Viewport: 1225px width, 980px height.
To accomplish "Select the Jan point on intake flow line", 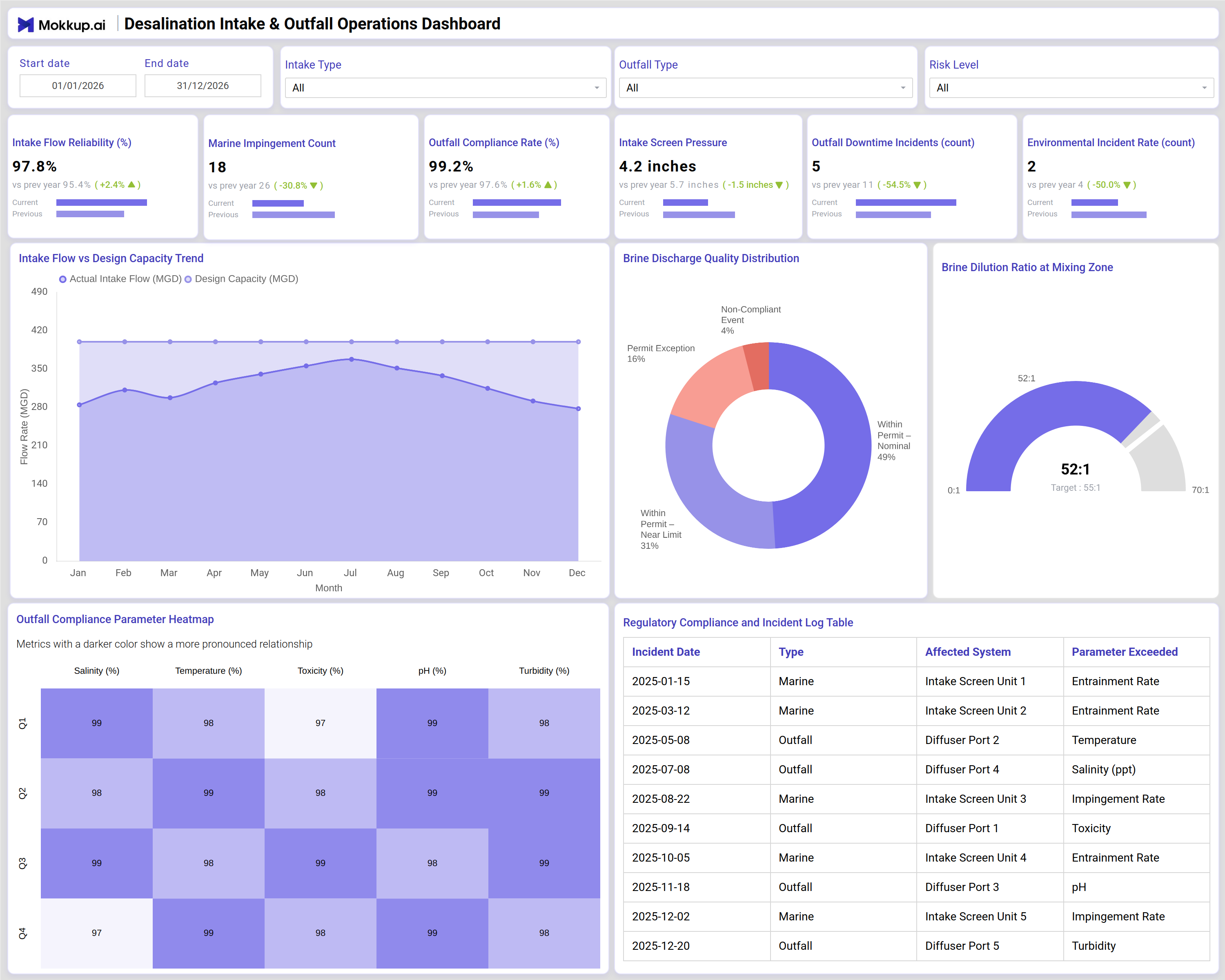I will click(80, 405).
